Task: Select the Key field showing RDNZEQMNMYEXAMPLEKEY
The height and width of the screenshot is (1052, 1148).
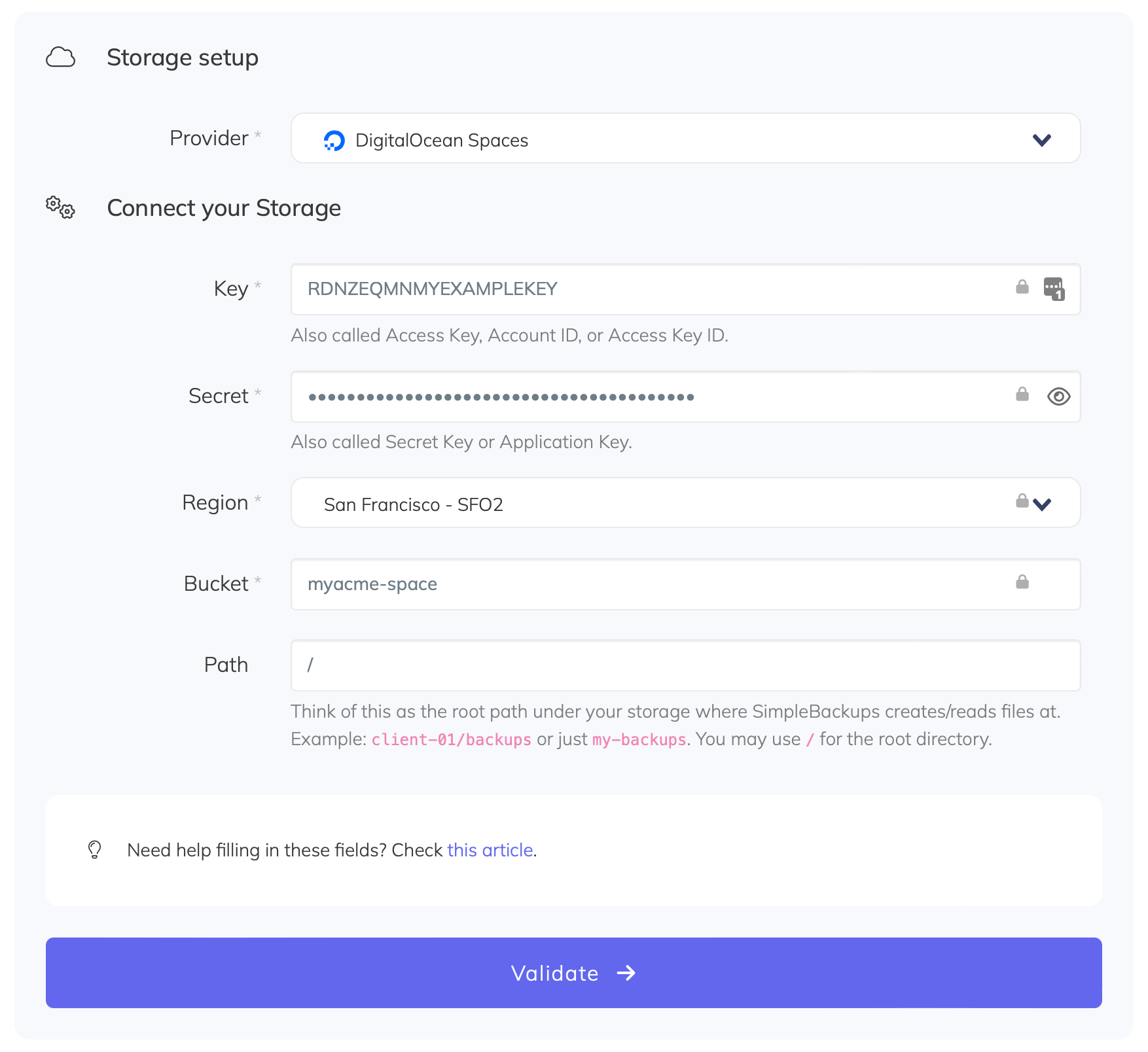Action: pyautogui.click(x=589, y=289)
